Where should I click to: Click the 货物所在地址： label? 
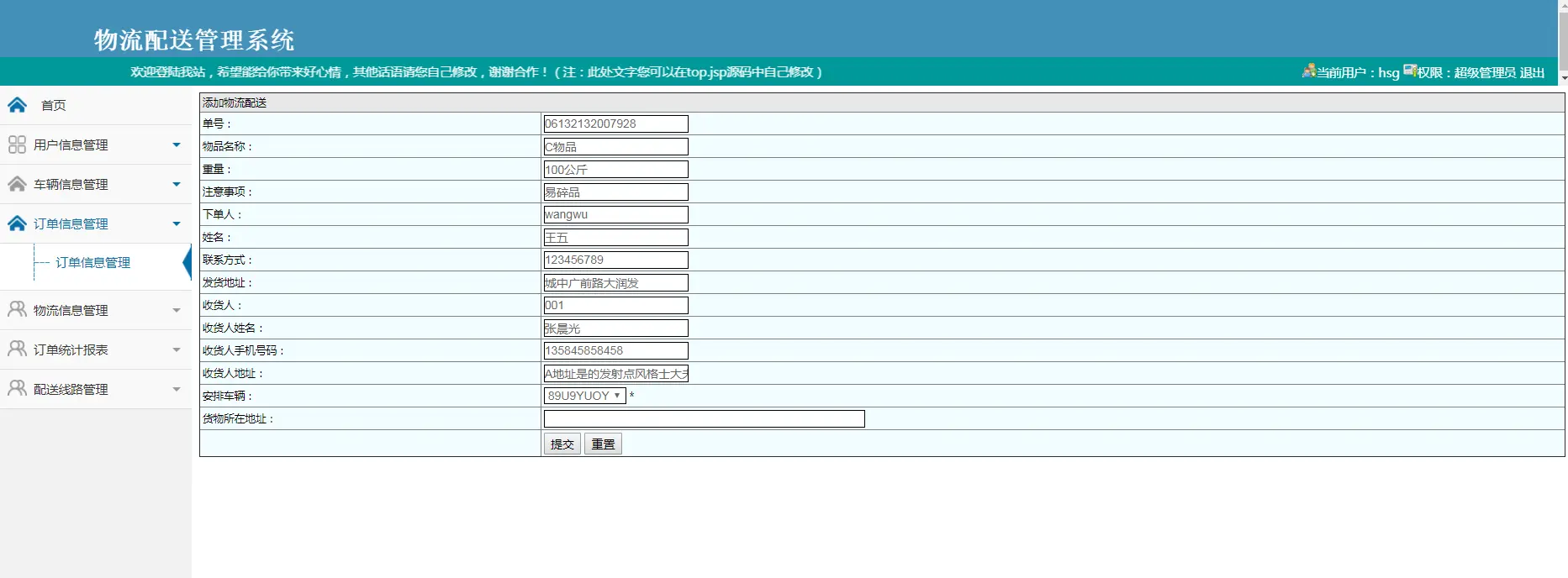click(239, 418)
